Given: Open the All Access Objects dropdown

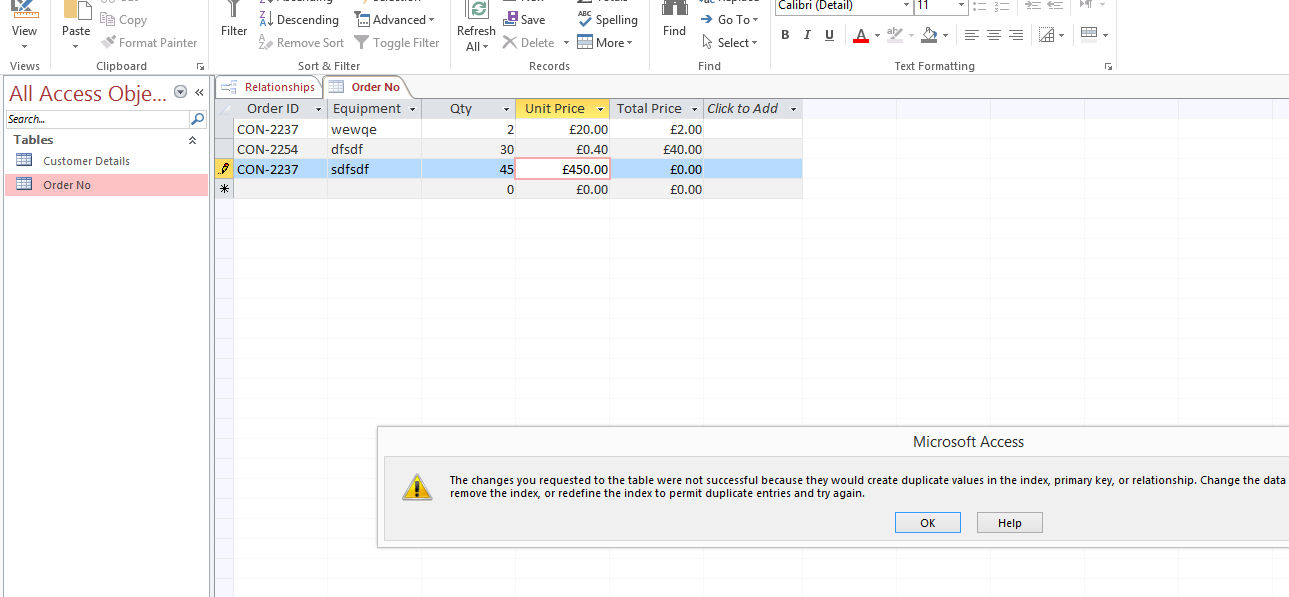Looking at the screenshot, I should click(180, 92).
